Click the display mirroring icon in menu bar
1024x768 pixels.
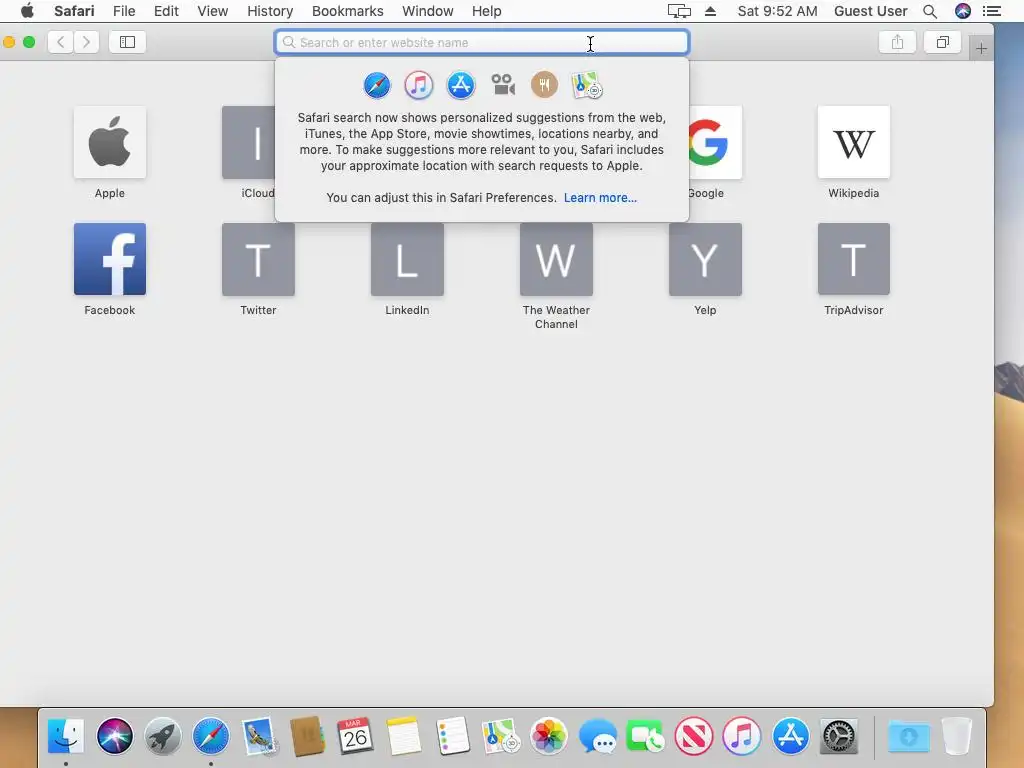tap(679, 11)
